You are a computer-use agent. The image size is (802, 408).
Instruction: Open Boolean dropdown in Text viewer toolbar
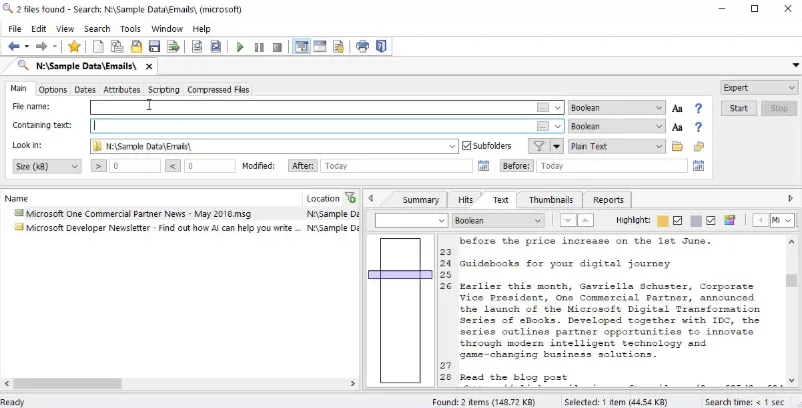coord(498,221)
